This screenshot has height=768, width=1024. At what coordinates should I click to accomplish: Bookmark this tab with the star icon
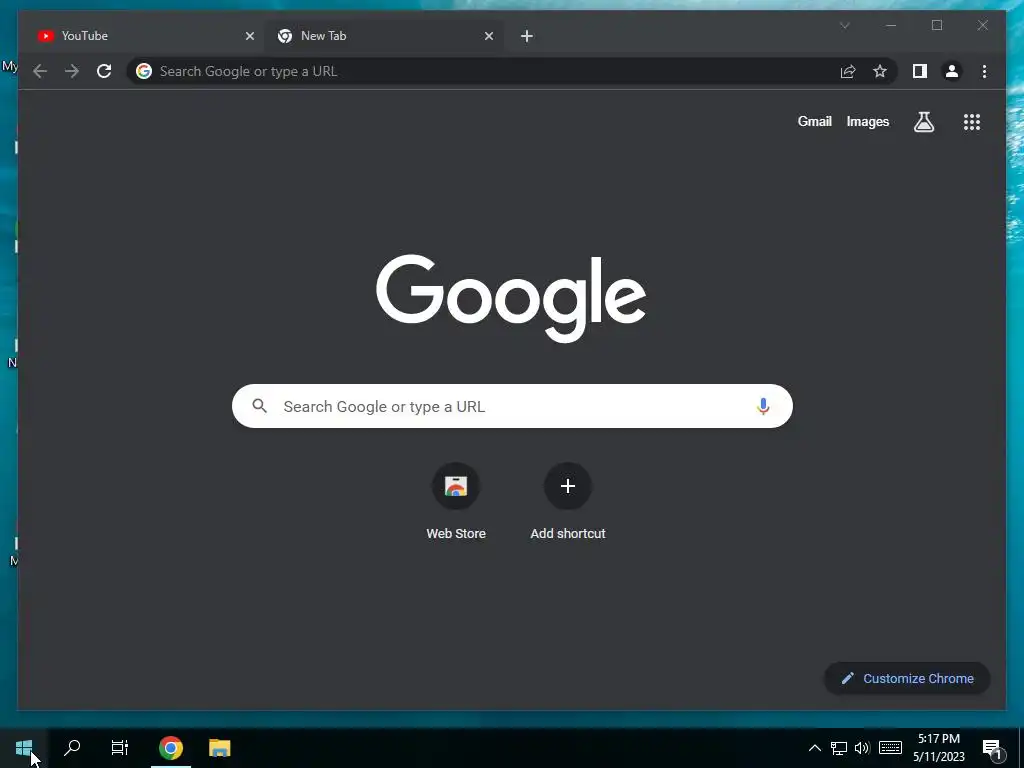(880, 71)
